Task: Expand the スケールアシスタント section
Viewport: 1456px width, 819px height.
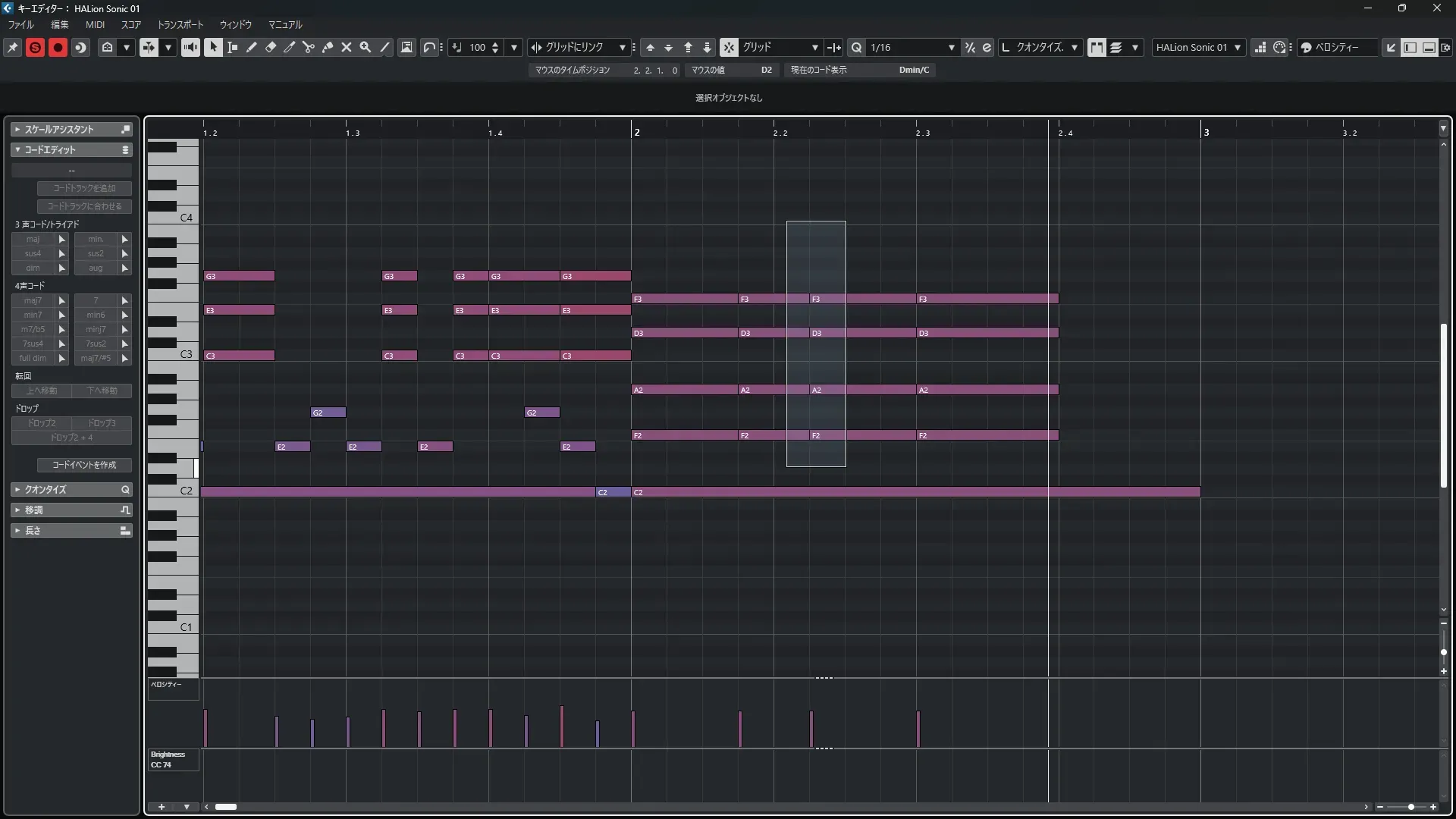Action: pos(59,129)
